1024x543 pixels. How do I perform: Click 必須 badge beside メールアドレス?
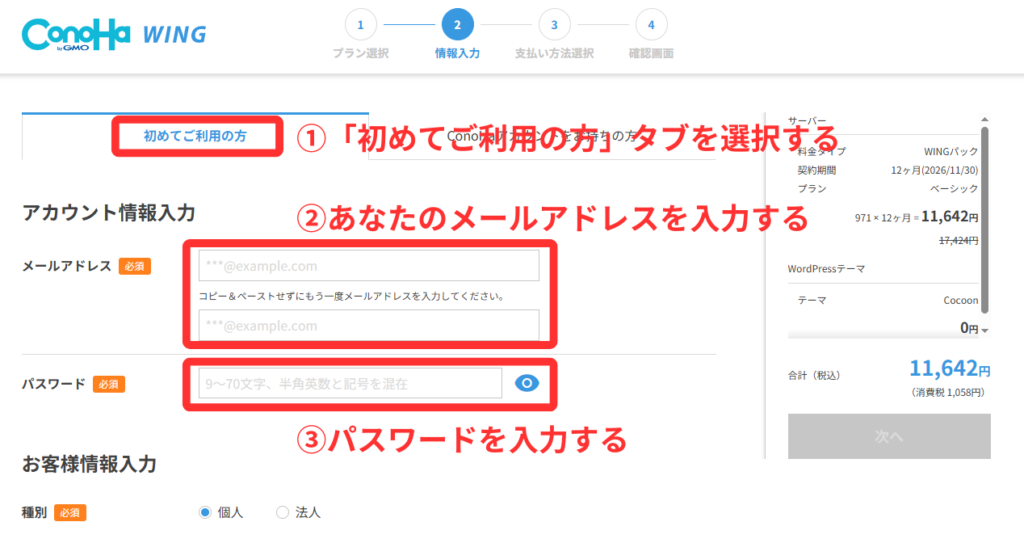pos(135,266)
